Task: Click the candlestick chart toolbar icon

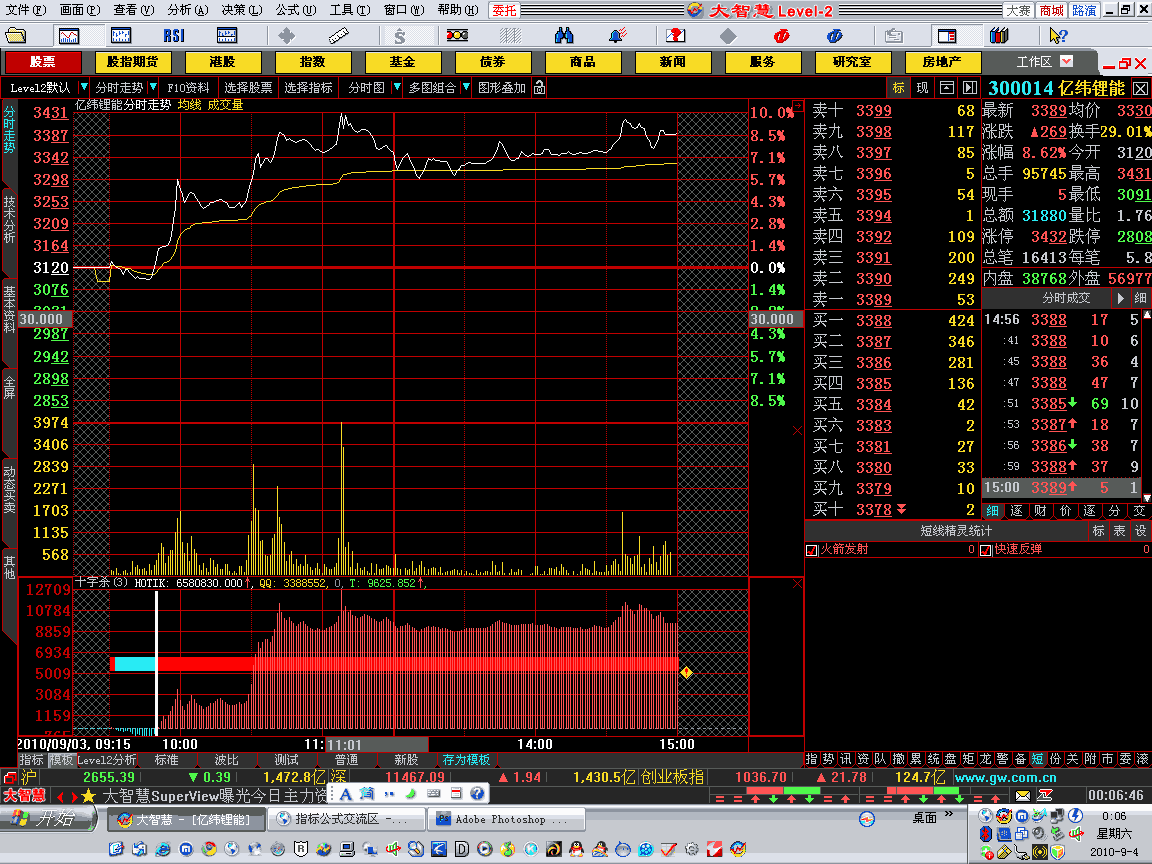Action: point(121,35)
